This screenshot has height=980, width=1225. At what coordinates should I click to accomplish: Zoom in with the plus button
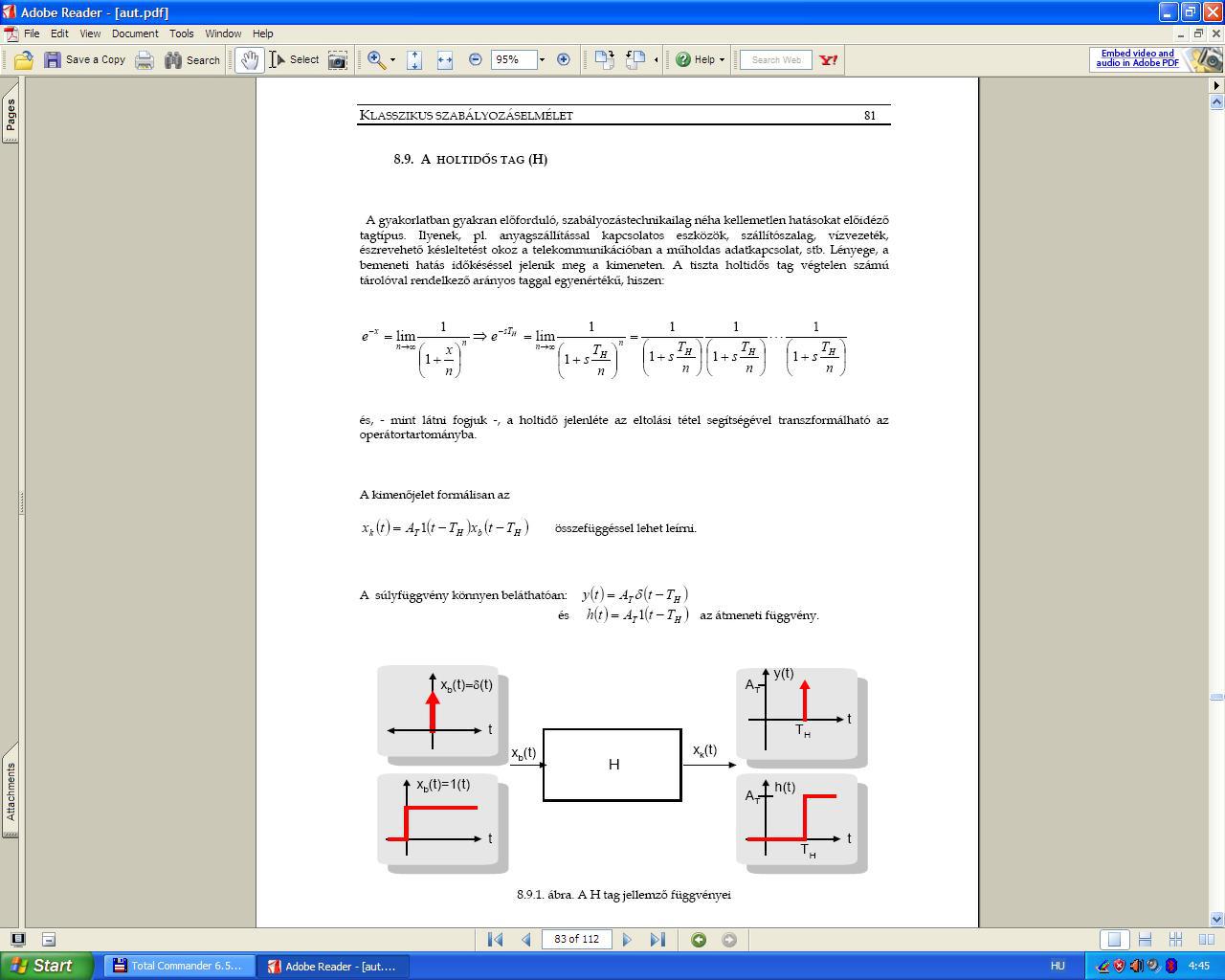pyautogui.click(x=564, y=59)
